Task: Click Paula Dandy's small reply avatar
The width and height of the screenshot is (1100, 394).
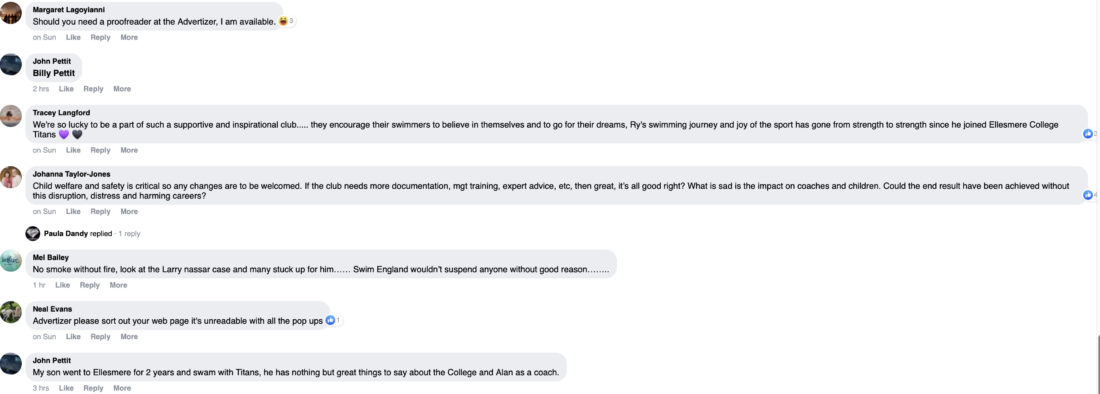Action: point(32,233)
